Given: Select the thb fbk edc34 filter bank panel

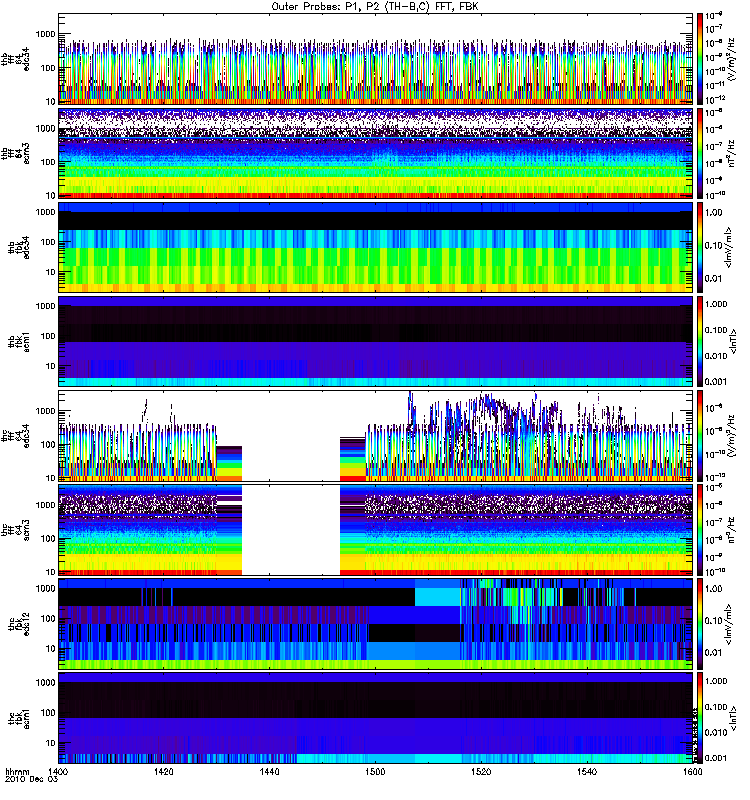Looking at the screenshot, I should [375, 247].
